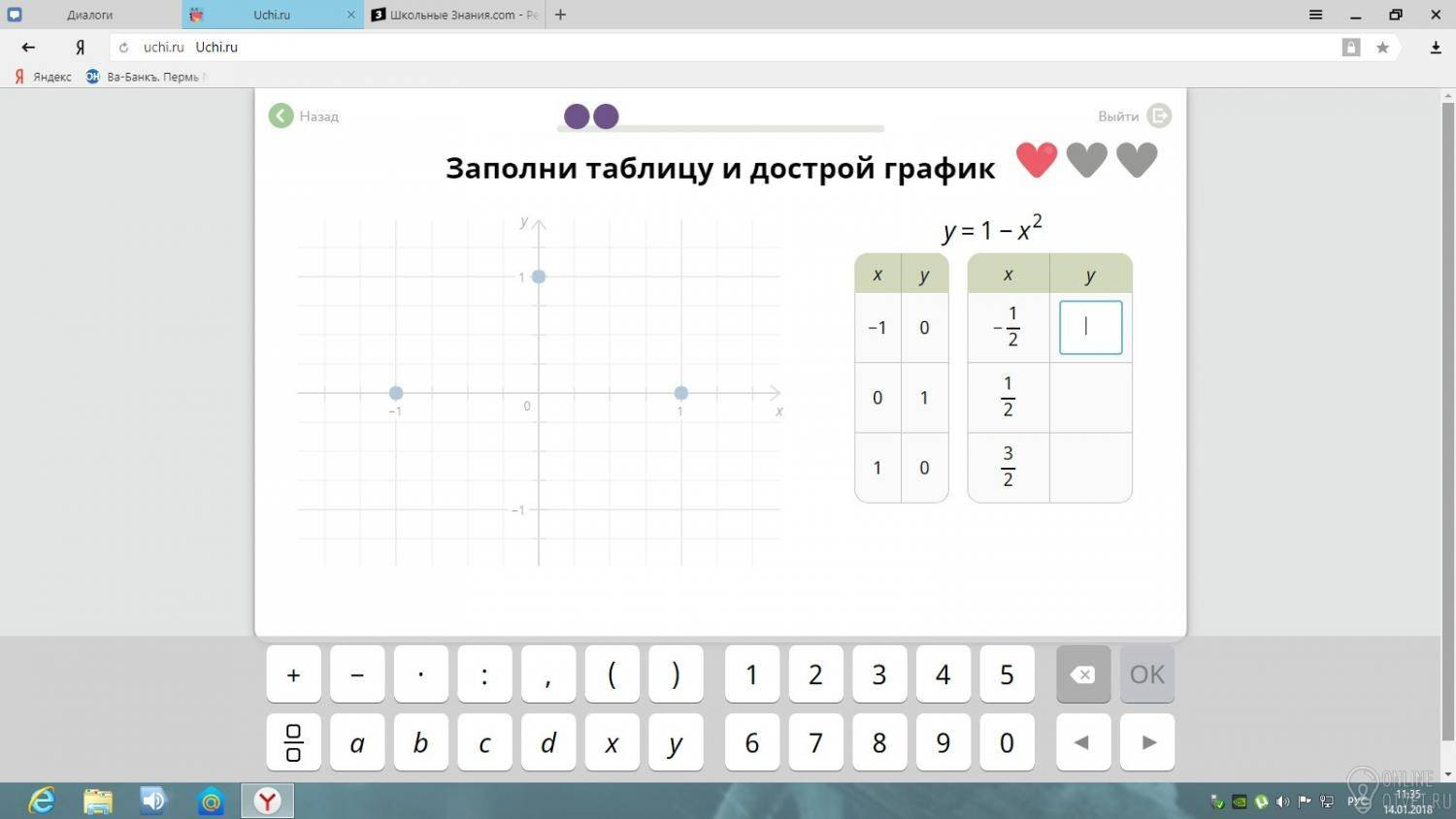Move cursor right with the right arrow key

(1148, 742)
